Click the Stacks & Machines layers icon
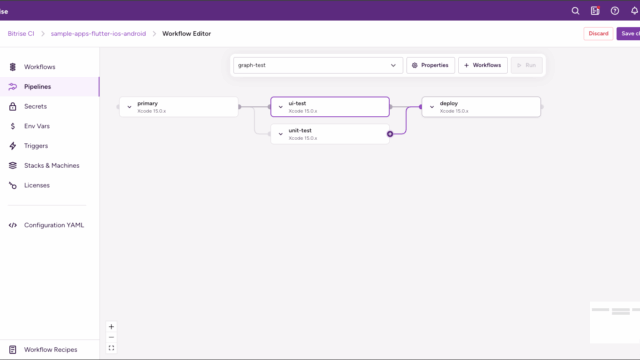The image size is (640, 360). coord(13,165)
